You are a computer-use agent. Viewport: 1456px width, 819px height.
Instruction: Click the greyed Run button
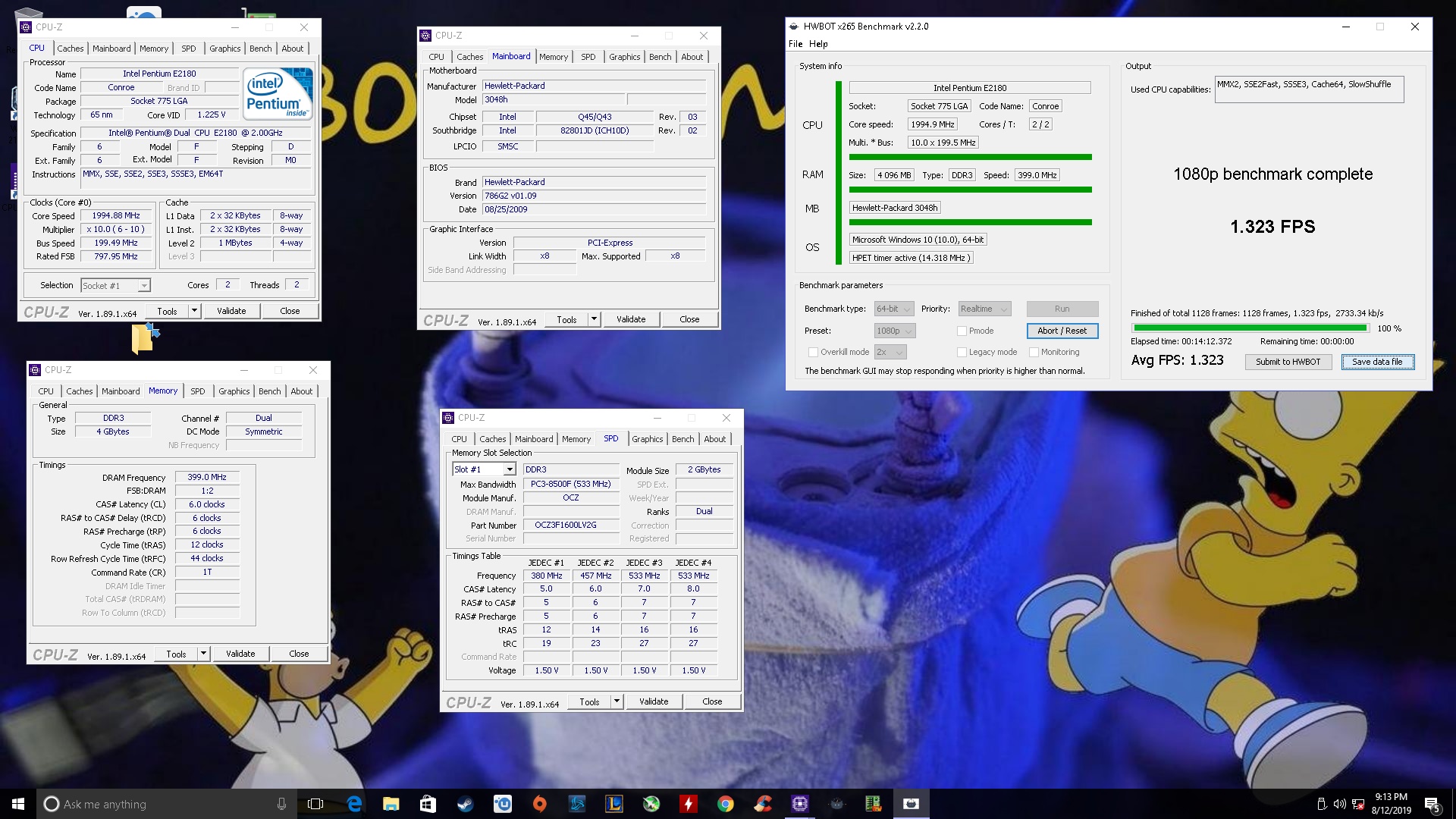click(1062, 309)
